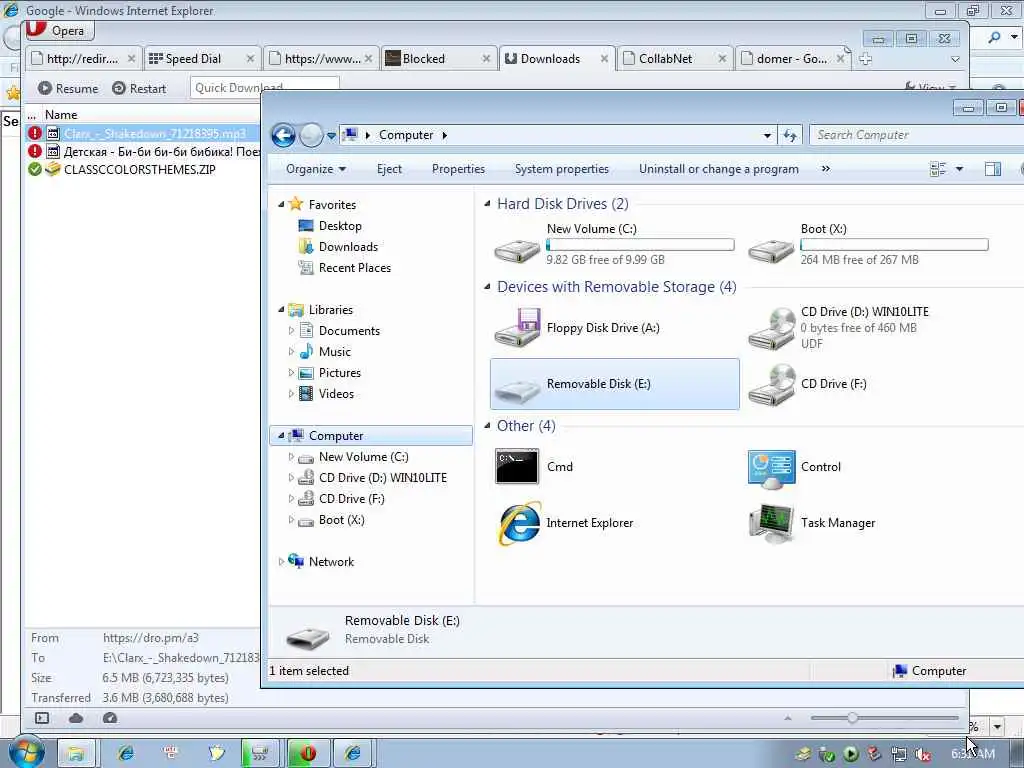1024x768 pixels.
Task: Click the muted volume tray icon
Action: 923,754
